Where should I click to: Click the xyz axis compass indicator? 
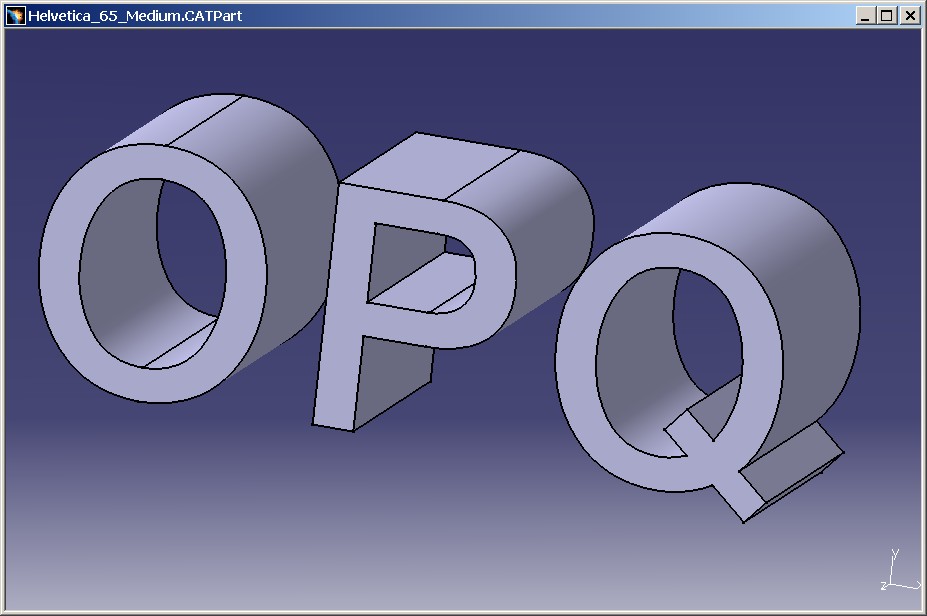[900, 570]
